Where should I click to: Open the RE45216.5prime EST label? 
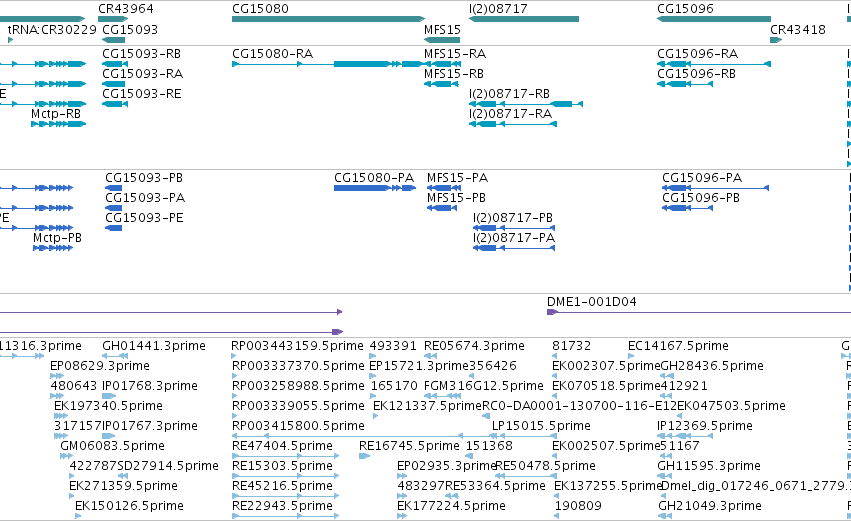pyautogui.click(x=282, y=487)
